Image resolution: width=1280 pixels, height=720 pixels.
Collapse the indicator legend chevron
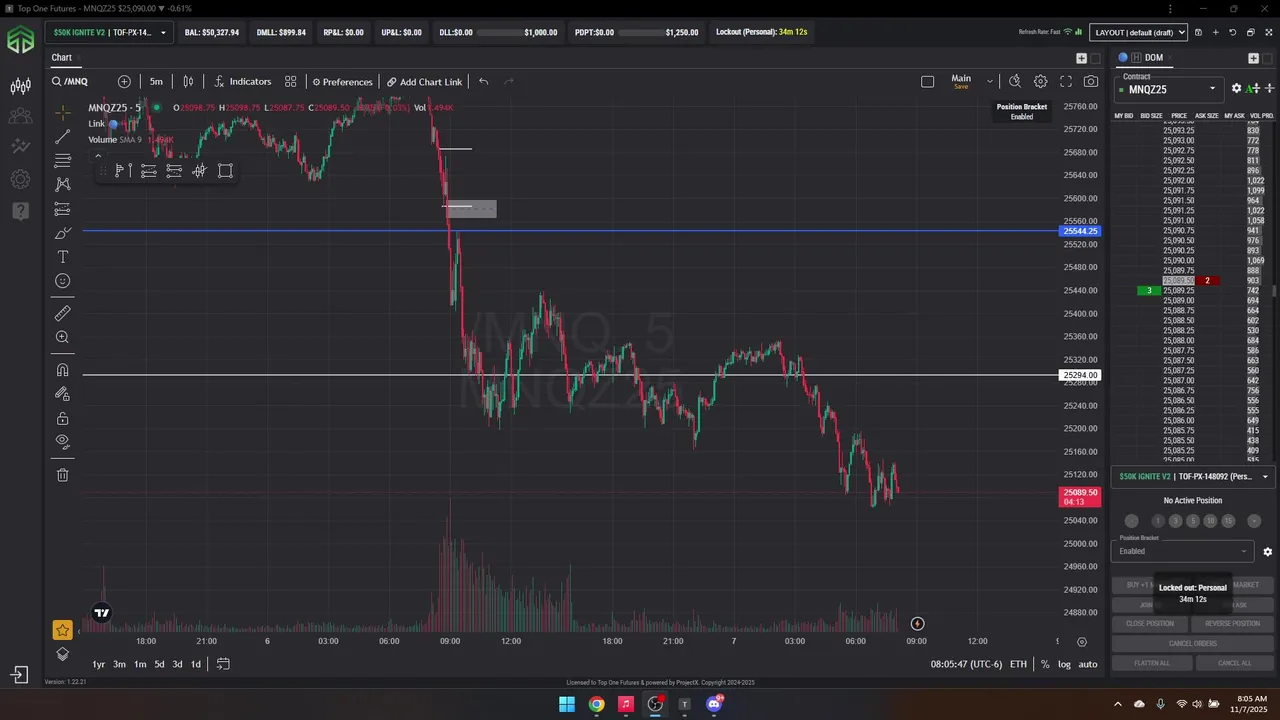pos(97,155)
